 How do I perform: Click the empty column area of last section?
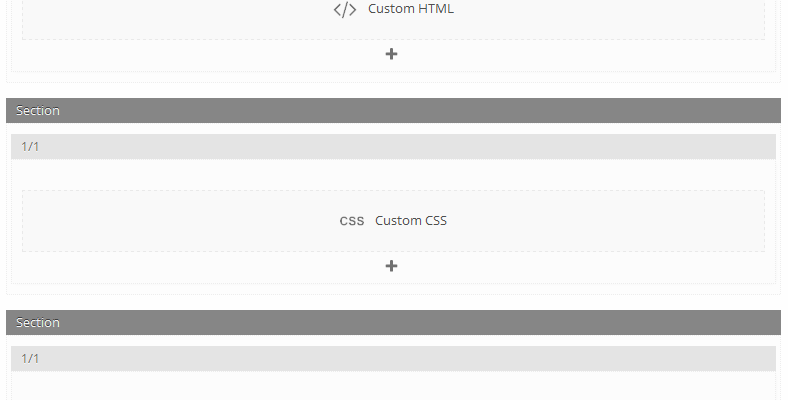click(393, 386)
